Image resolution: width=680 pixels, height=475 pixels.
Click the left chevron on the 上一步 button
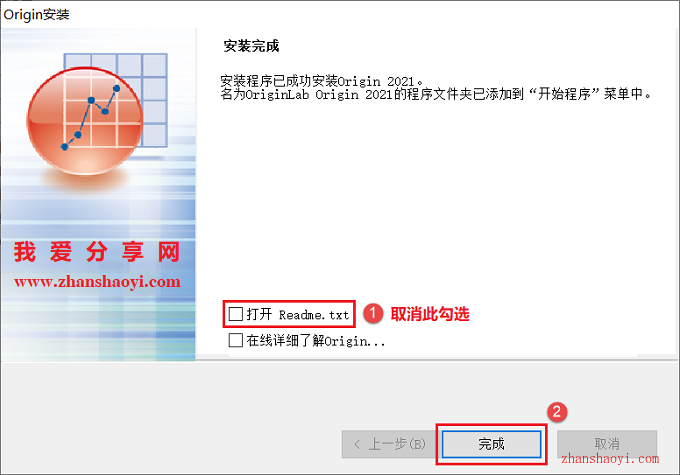pyautogui.click(x=357, y=444)
